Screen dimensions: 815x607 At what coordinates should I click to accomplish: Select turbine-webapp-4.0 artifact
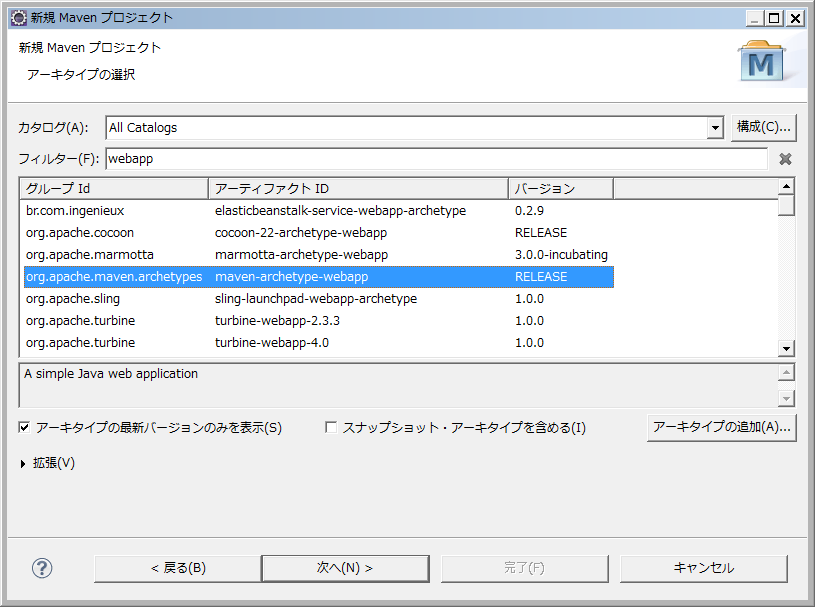click(272, 343)
